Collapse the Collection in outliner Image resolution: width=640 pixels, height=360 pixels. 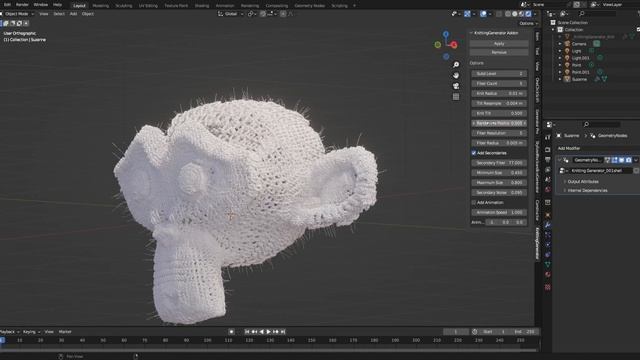tap(553, 30)
